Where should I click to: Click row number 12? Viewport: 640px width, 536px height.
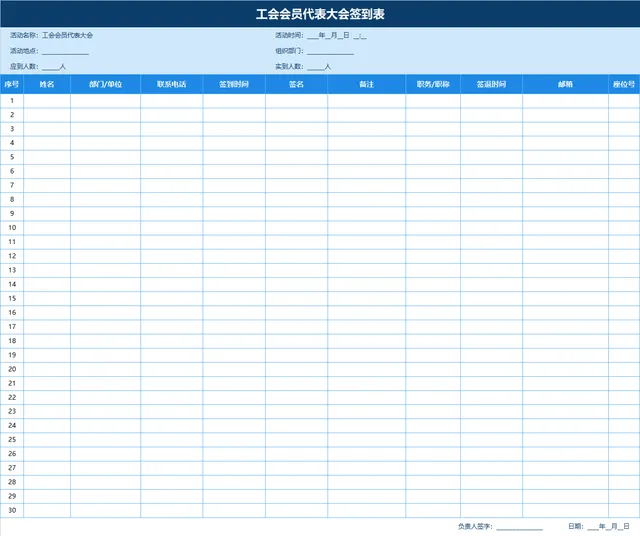(x=12, y=256)
